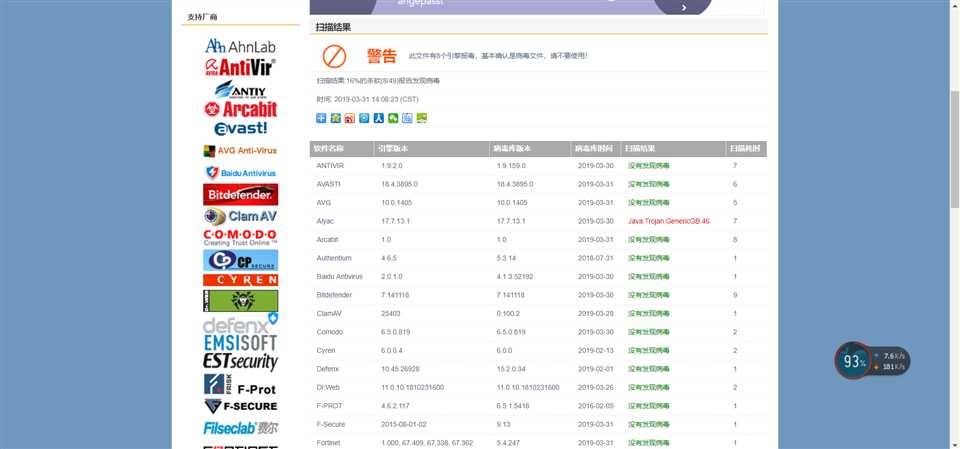Open the avast! vendor logo
960x449 pixels.
click(241, 128)
